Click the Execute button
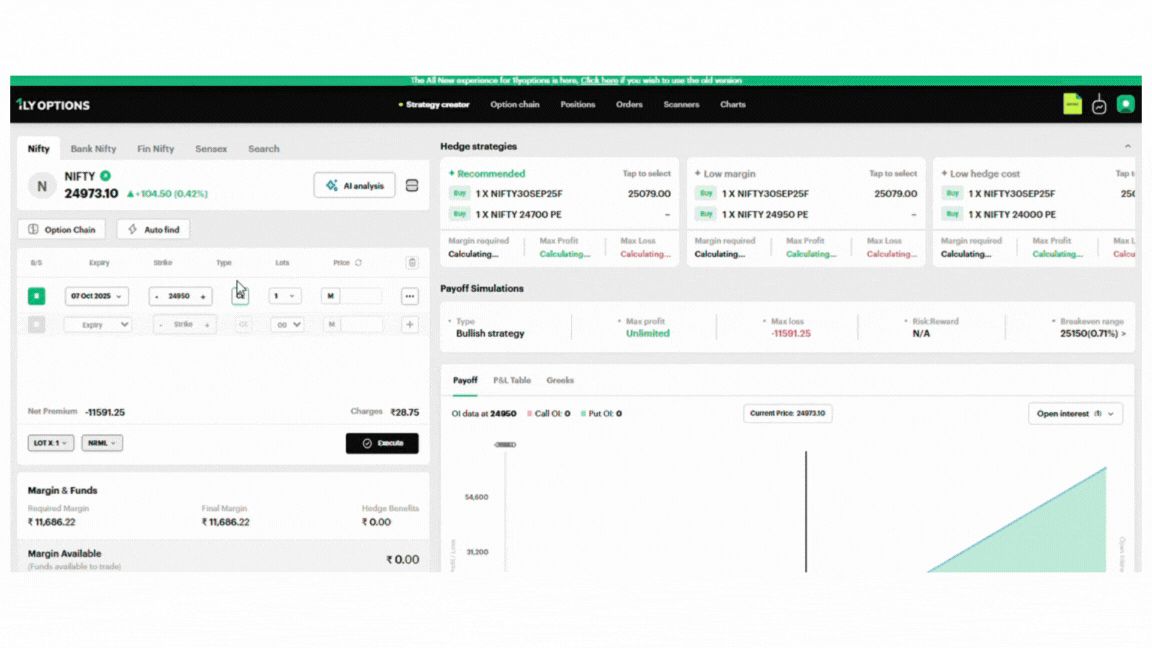This screenshot has width=1152, height=648. (x=382, y=443)
